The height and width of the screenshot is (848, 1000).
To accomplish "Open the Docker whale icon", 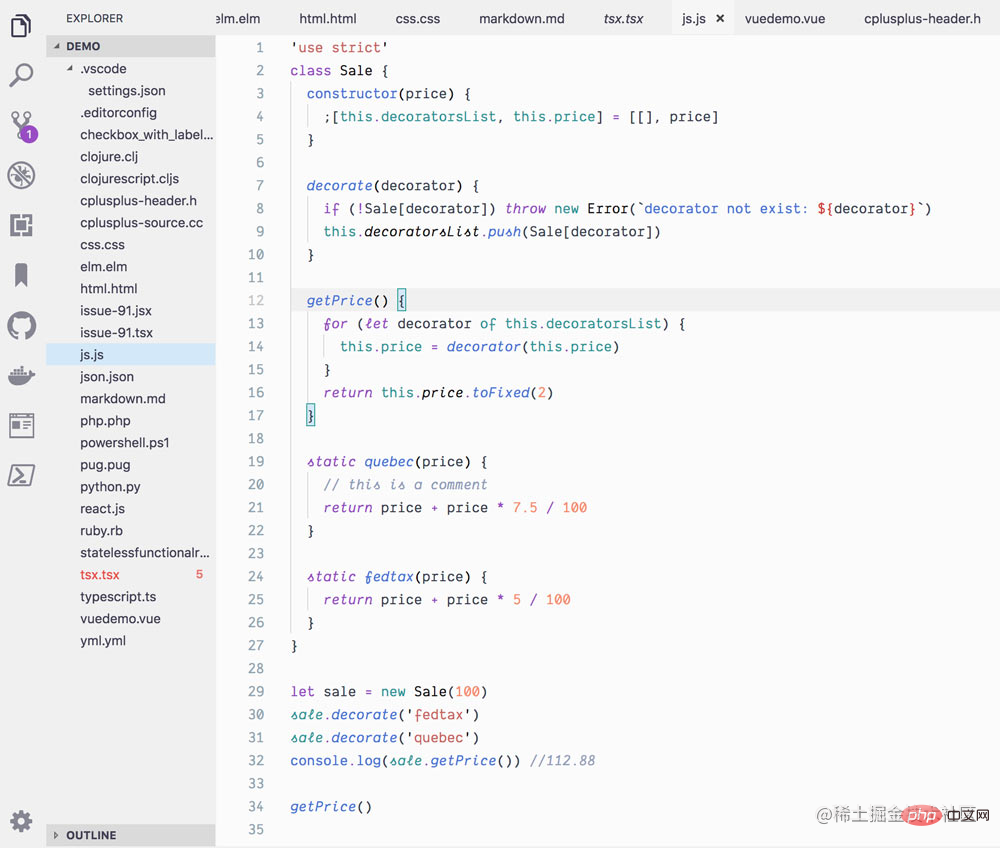I will coord(21,375).
